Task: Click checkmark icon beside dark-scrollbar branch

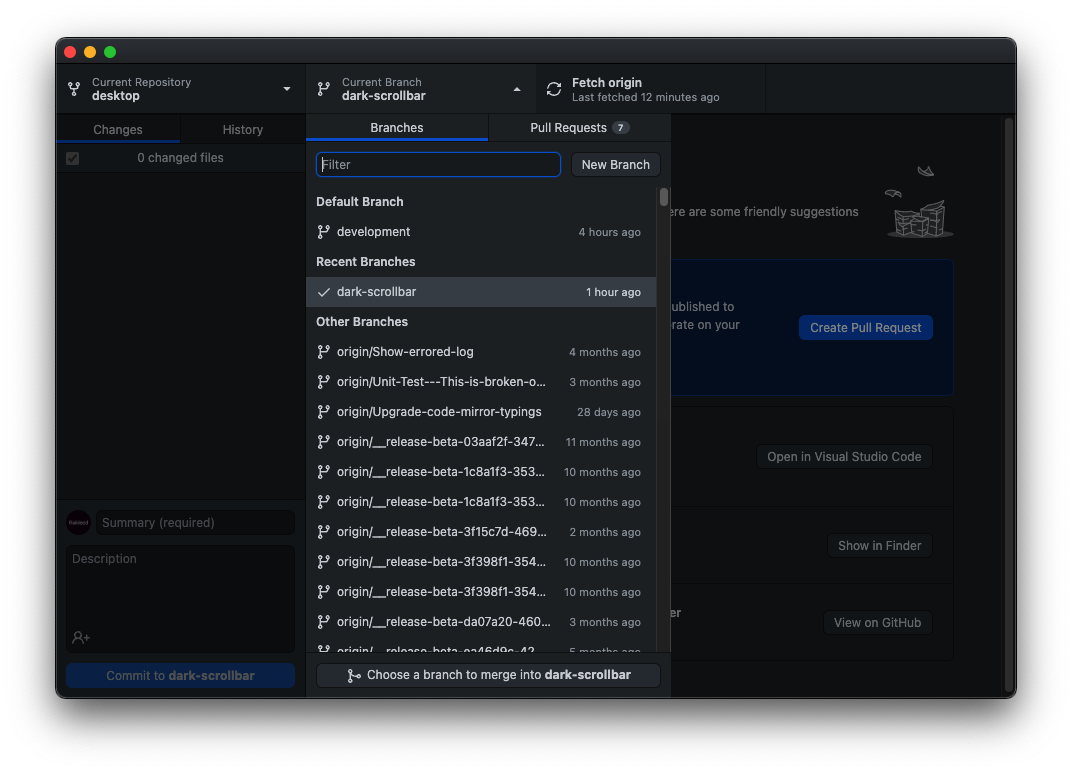Action: [x=323, y=292]
